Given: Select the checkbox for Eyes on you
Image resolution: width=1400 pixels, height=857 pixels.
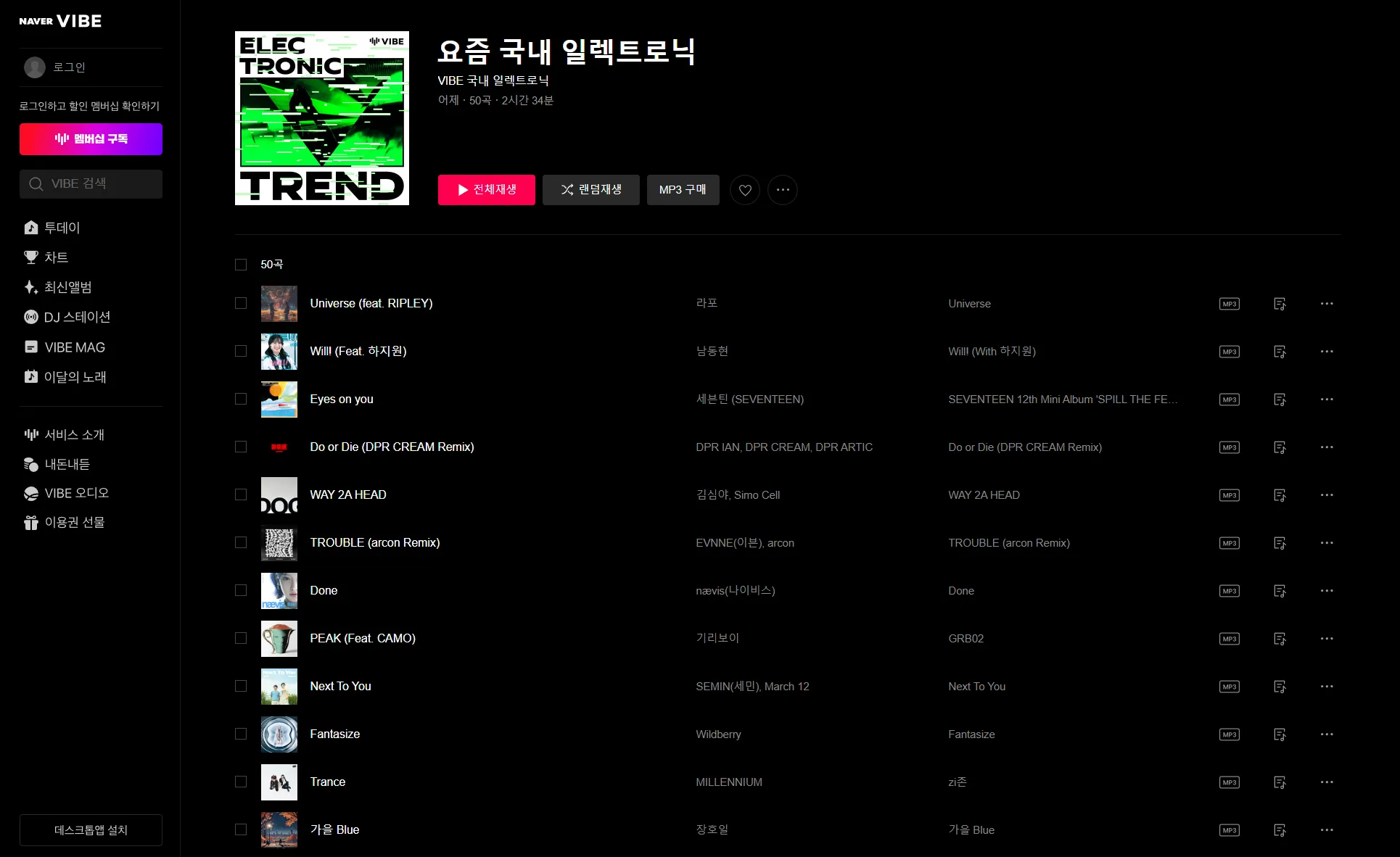Looking at the screenshot, I should pyautogui.click(x=241, y=399).
